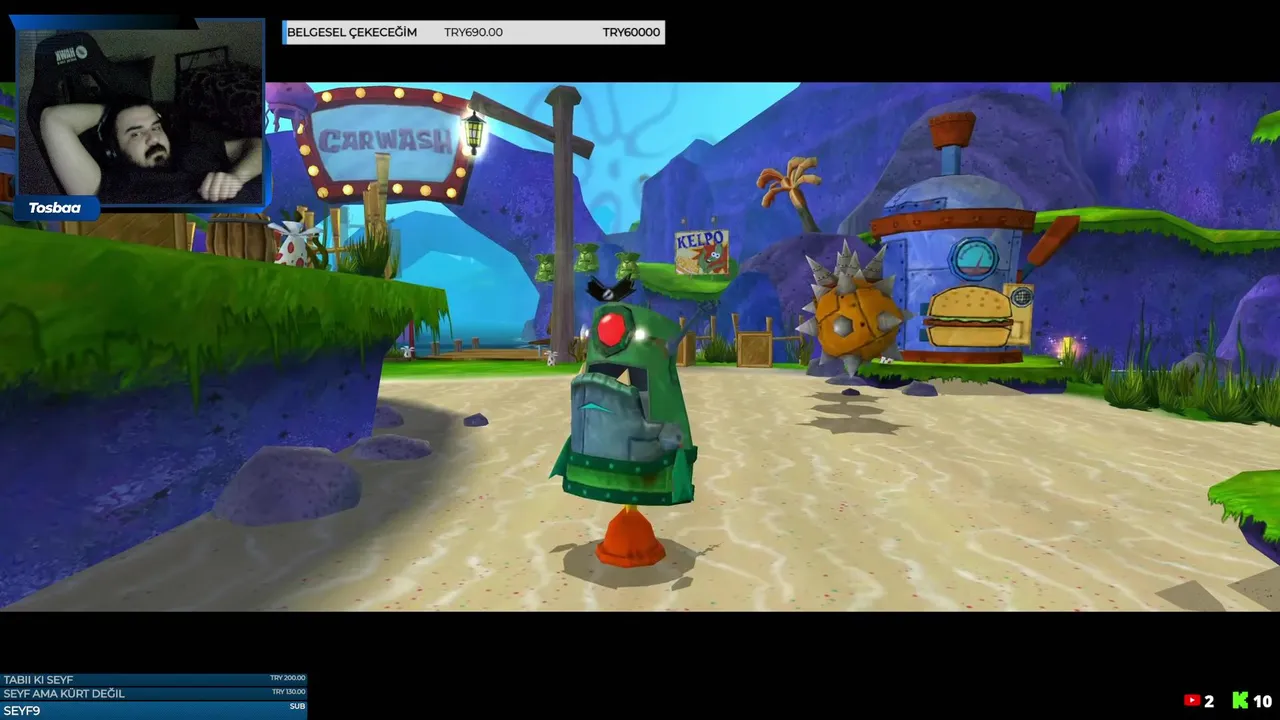Click the Tosbaa name label
Screen dimensions: 1280x720
coord(54,208)
